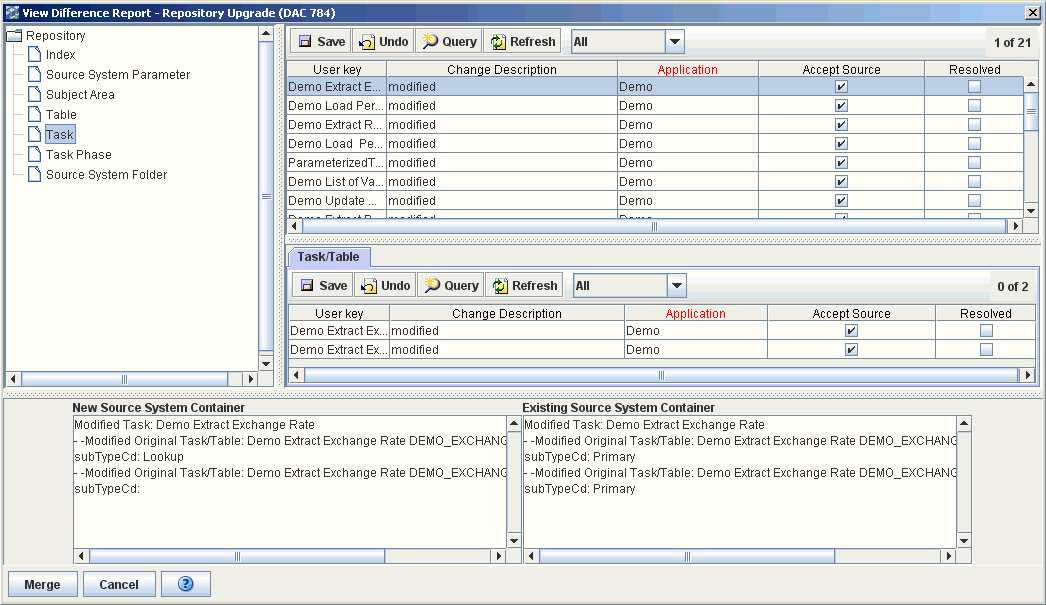The image size is (1046, 605).
Task: Click first 'subTypeCd: Primary' in Existing container
Action: (x=580, y=457)
